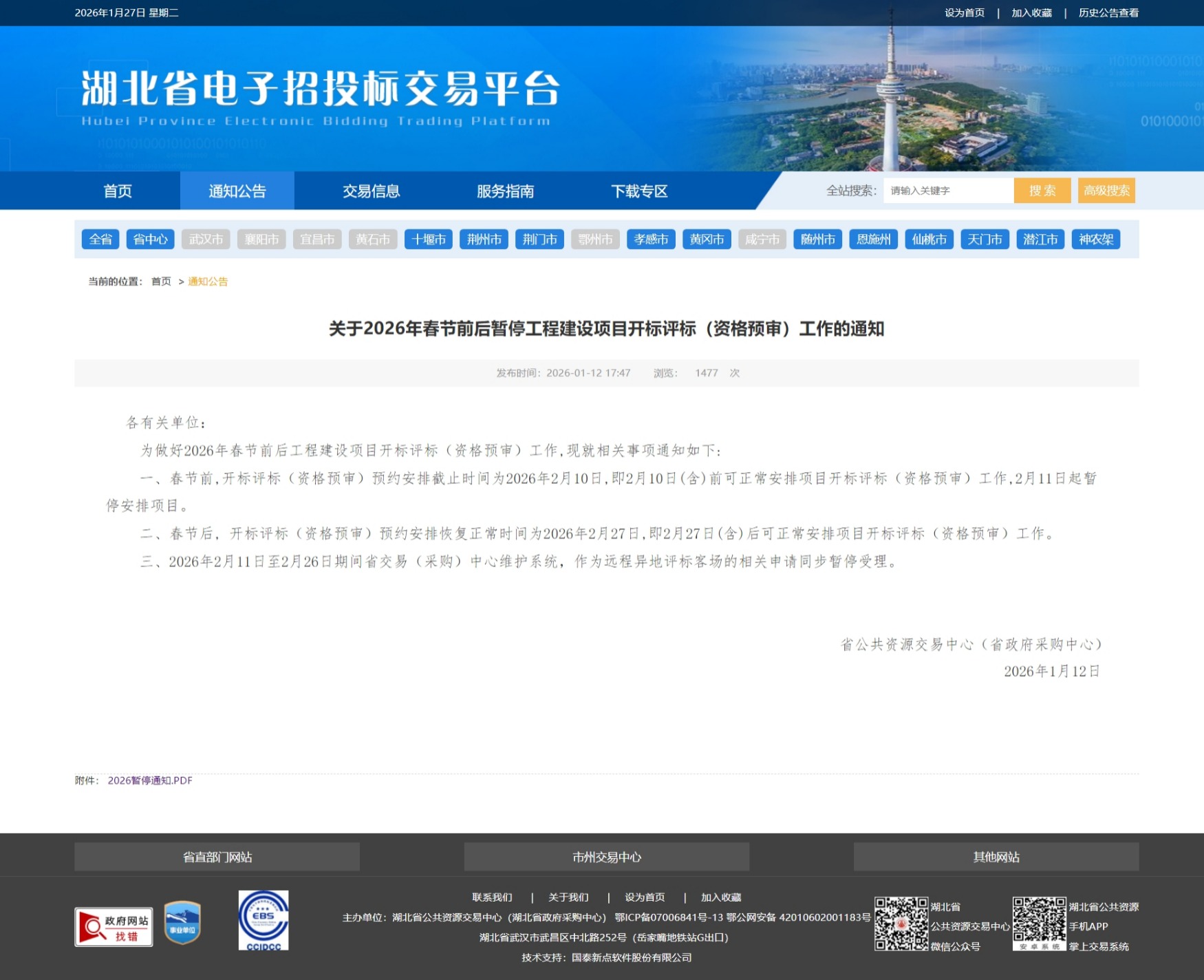Go to 首页 via breadcrumb link

(161, 281)
